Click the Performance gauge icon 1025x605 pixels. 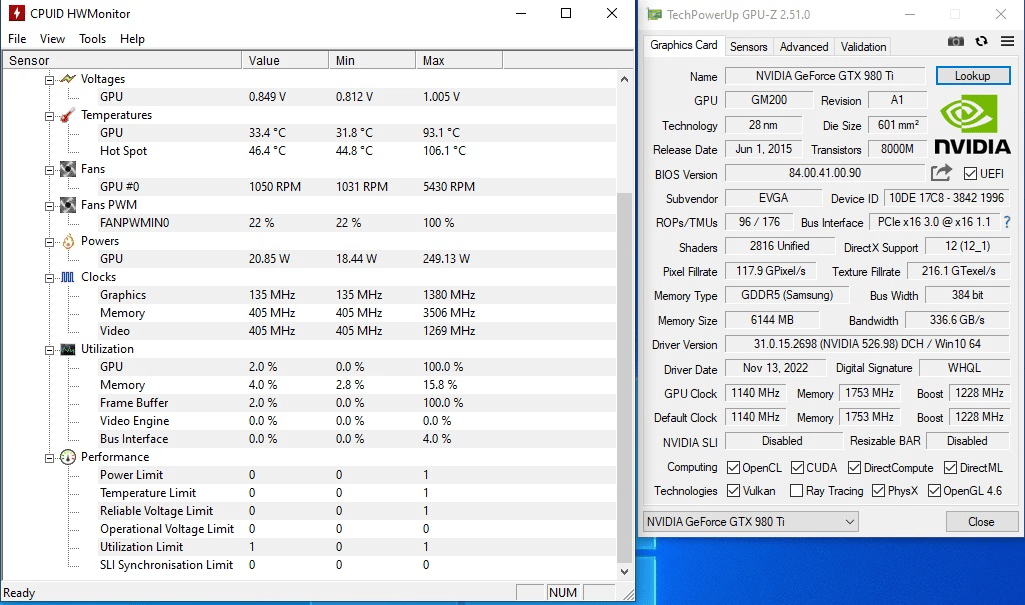pyautogui.click(x=68, y=457)
